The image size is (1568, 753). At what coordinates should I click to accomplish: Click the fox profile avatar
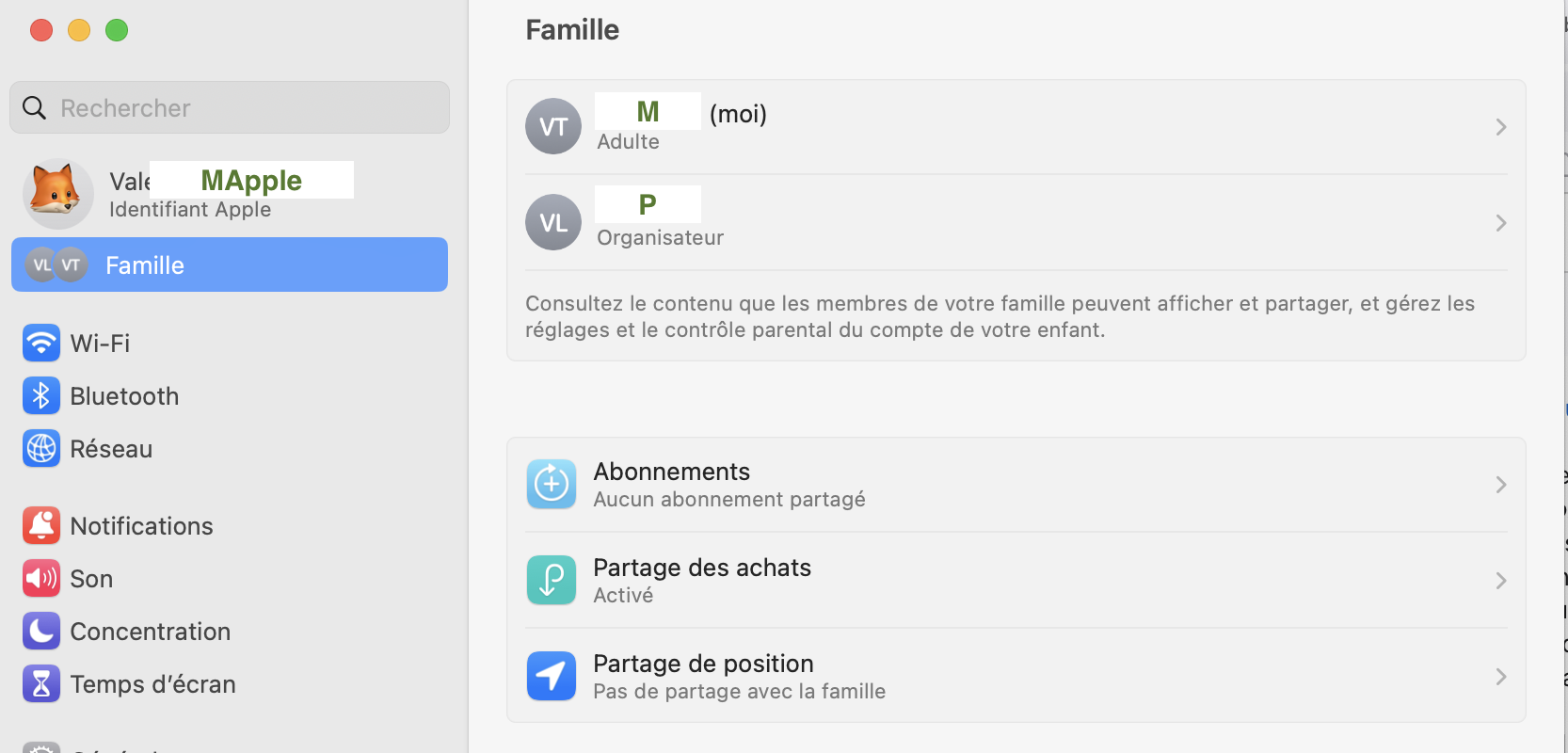pyautogui.click(x=57, y=194)
